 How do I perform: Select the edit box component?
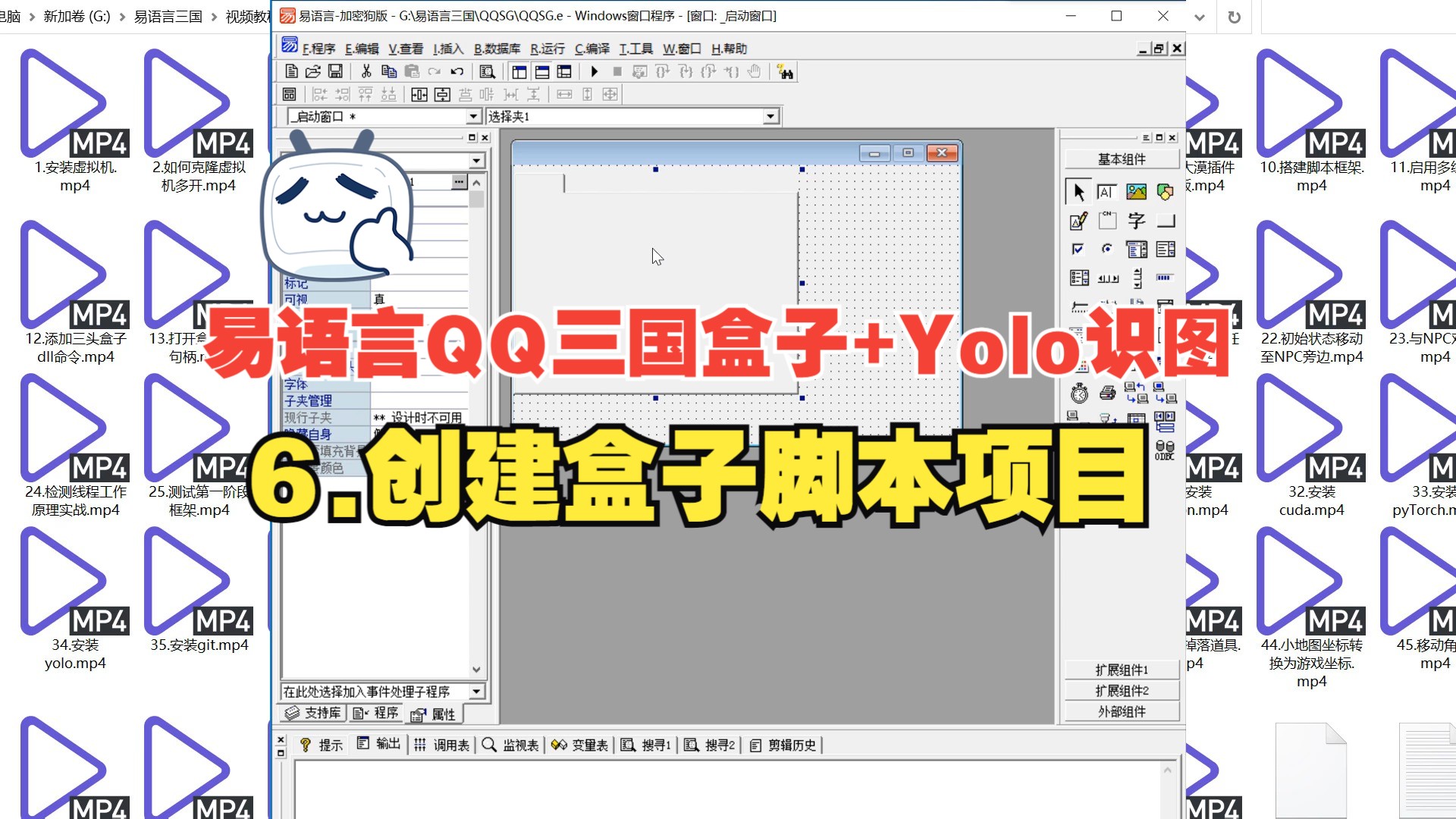pos(1106,192)
